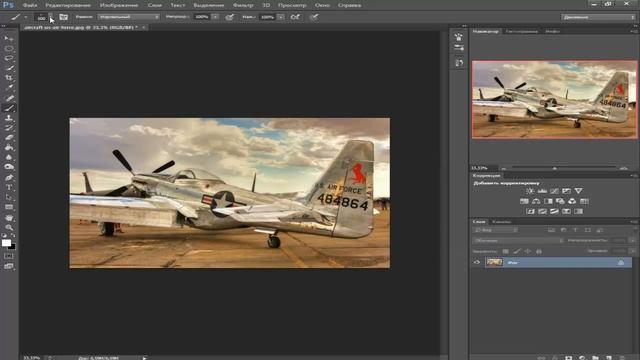The width and height of the screenshot is (640, 360).
Task: Toggle lock position in Layers panel
Action: tap(528, 251)
